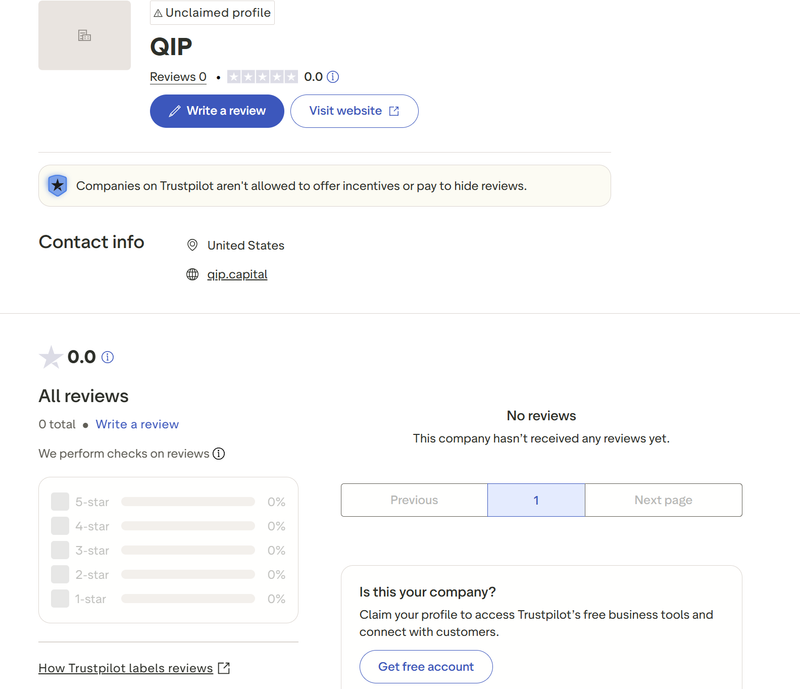Click the Visit website button
Screen dimensions: 800x689
coord(354,111)
